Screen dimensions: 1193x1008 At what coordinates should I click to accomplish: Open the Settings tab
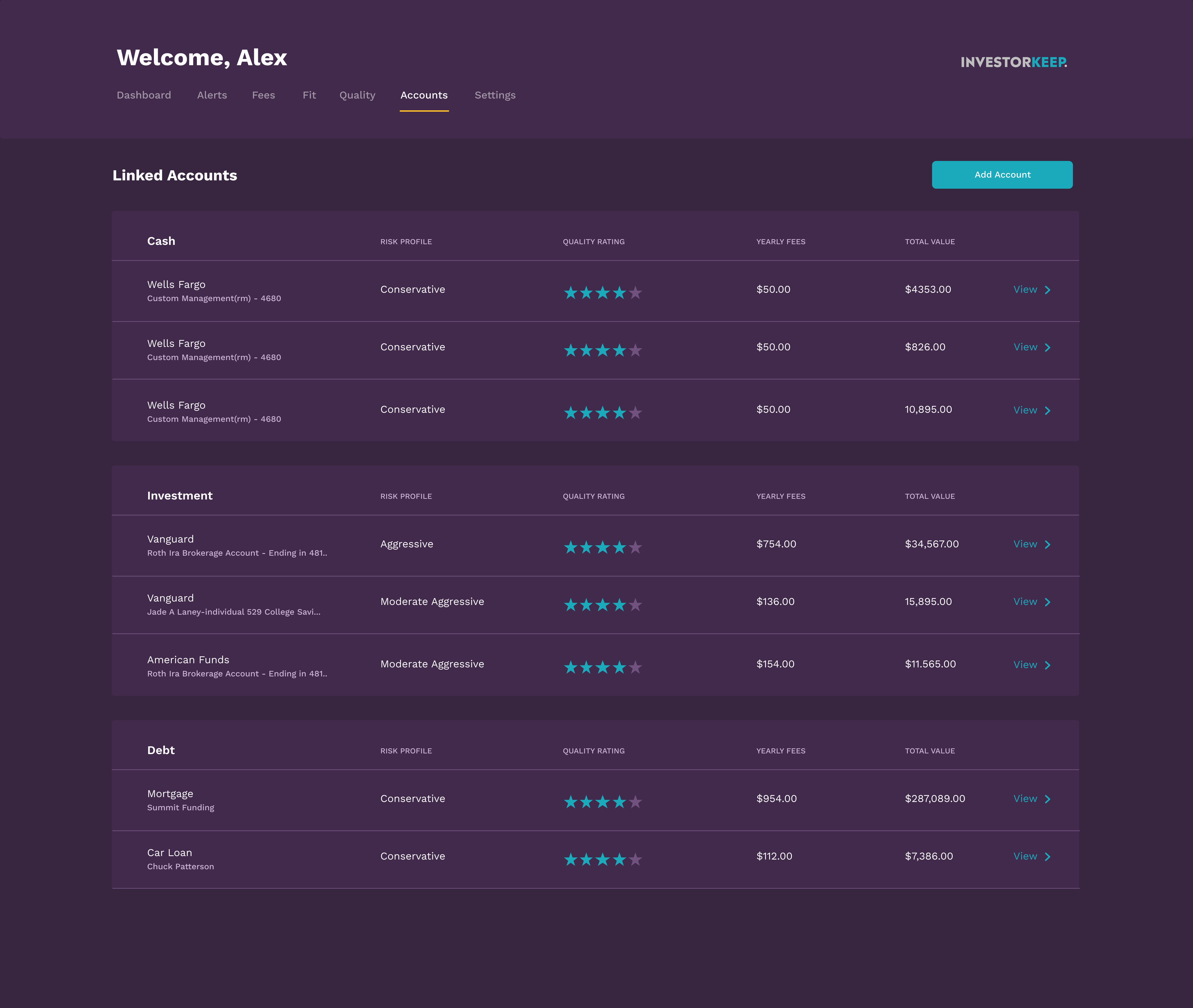pyautogui.click(x=495, y=95)
